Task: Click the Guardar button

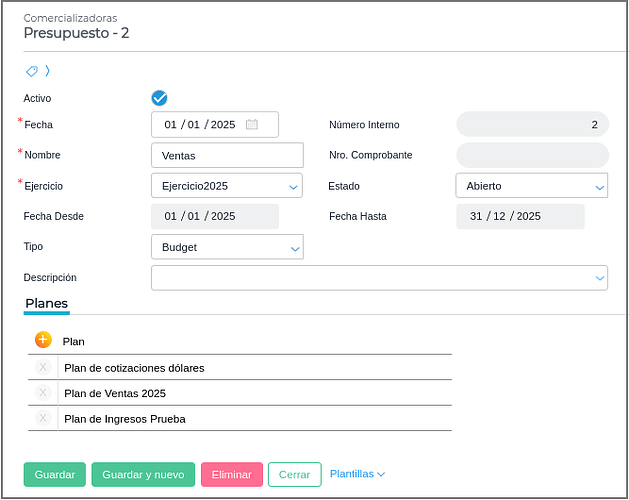Action: [x=55, y=474]
